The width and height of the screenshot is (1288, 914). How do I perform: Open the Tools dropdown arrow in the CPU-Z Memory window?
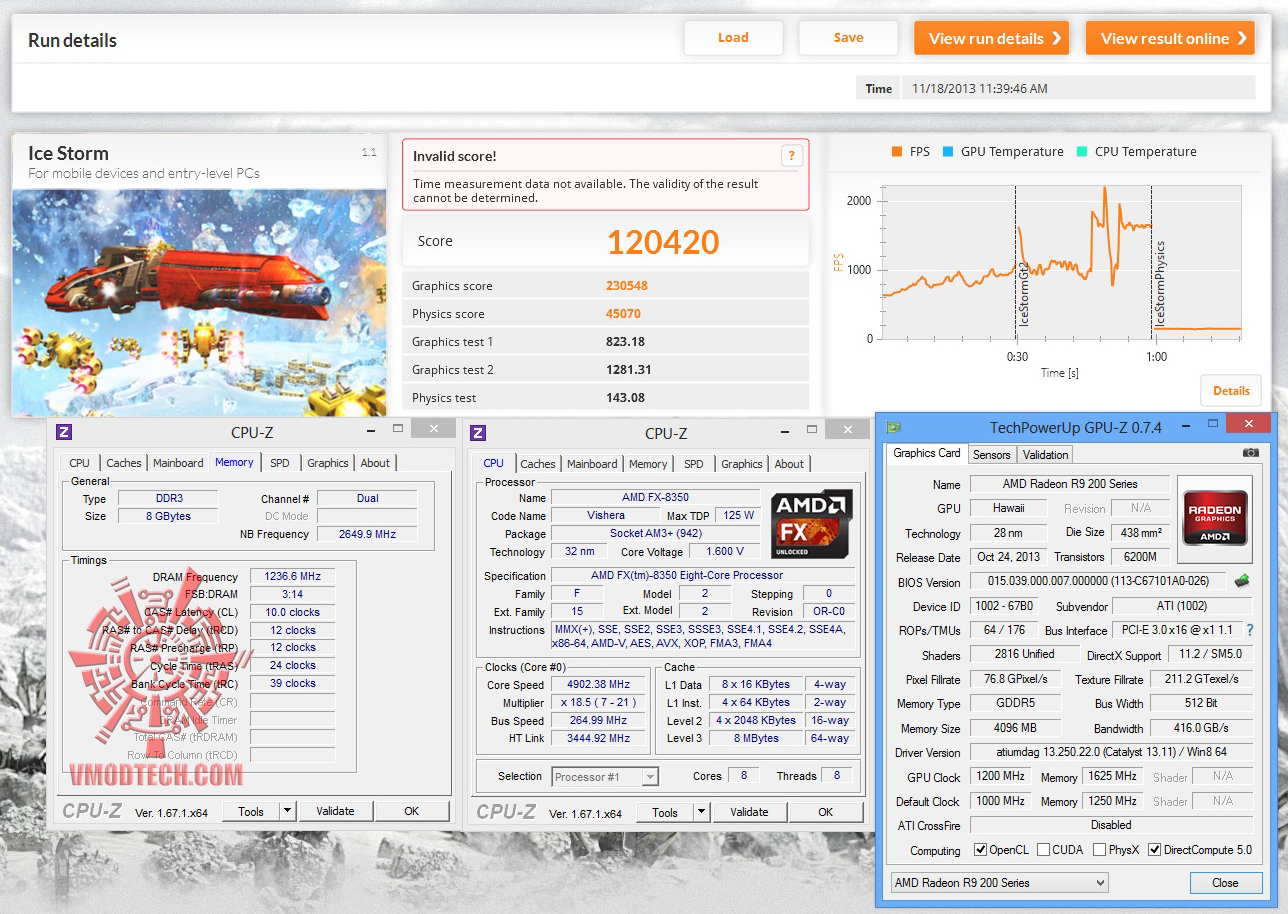pyautogui.click(x=287, y=811)
